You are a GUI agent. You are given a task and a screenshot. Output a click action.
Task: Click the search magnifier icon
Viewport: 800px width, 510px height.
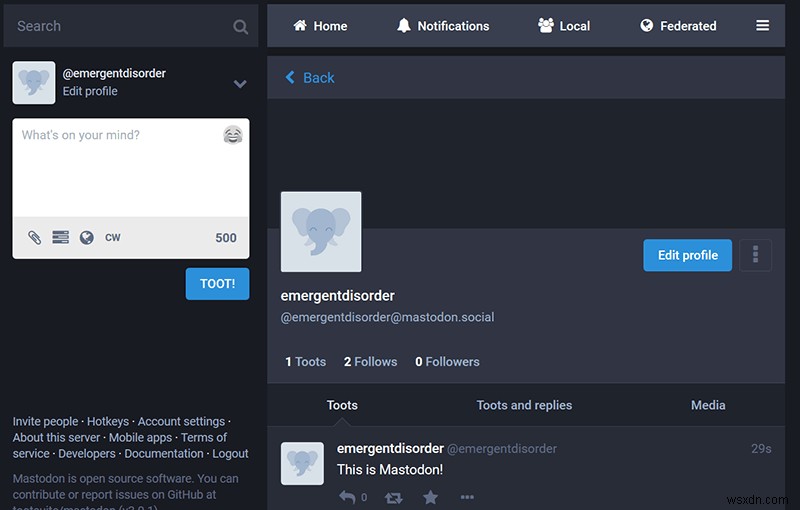240,27
